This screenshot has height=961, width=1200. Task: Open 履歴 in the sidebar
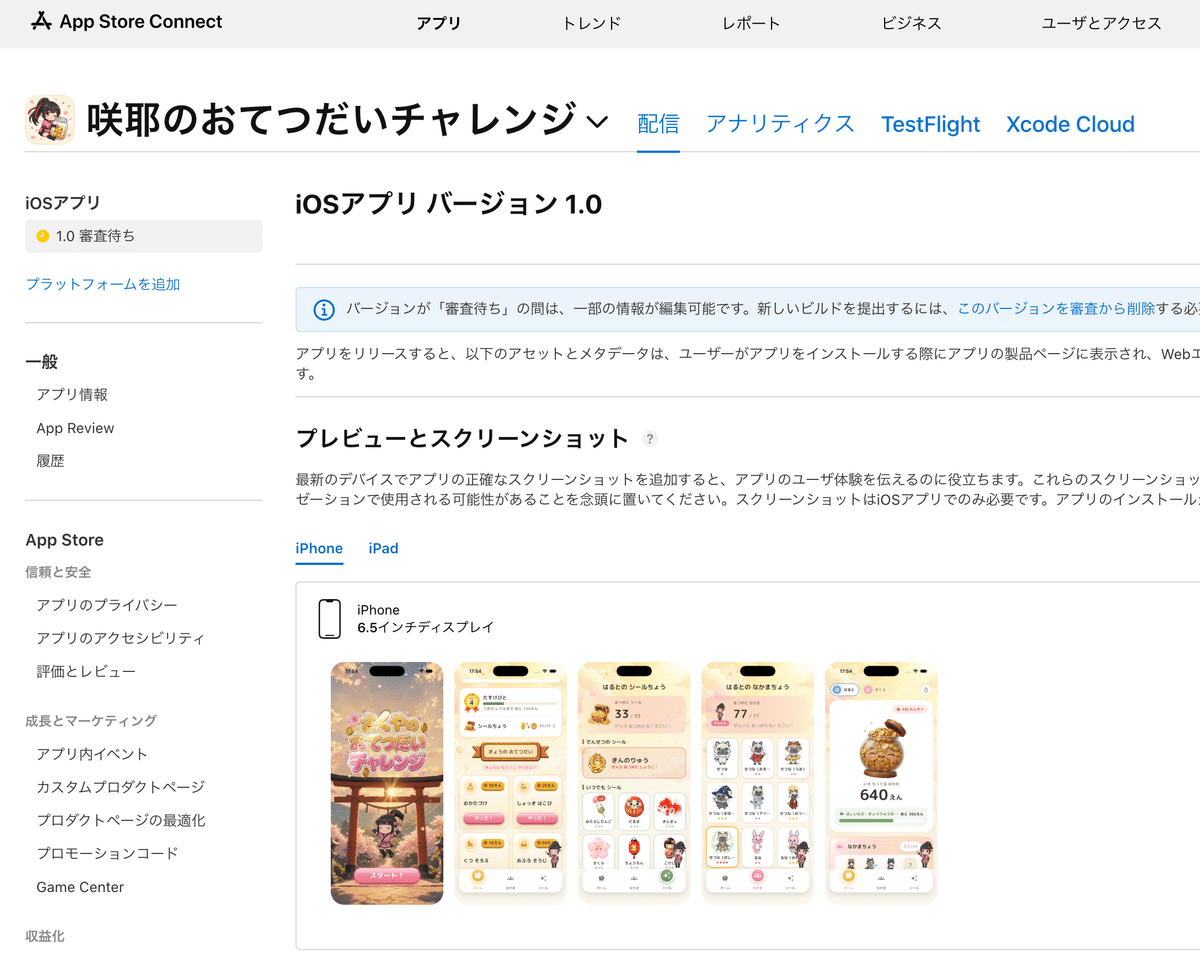click(x=50, y=461)
